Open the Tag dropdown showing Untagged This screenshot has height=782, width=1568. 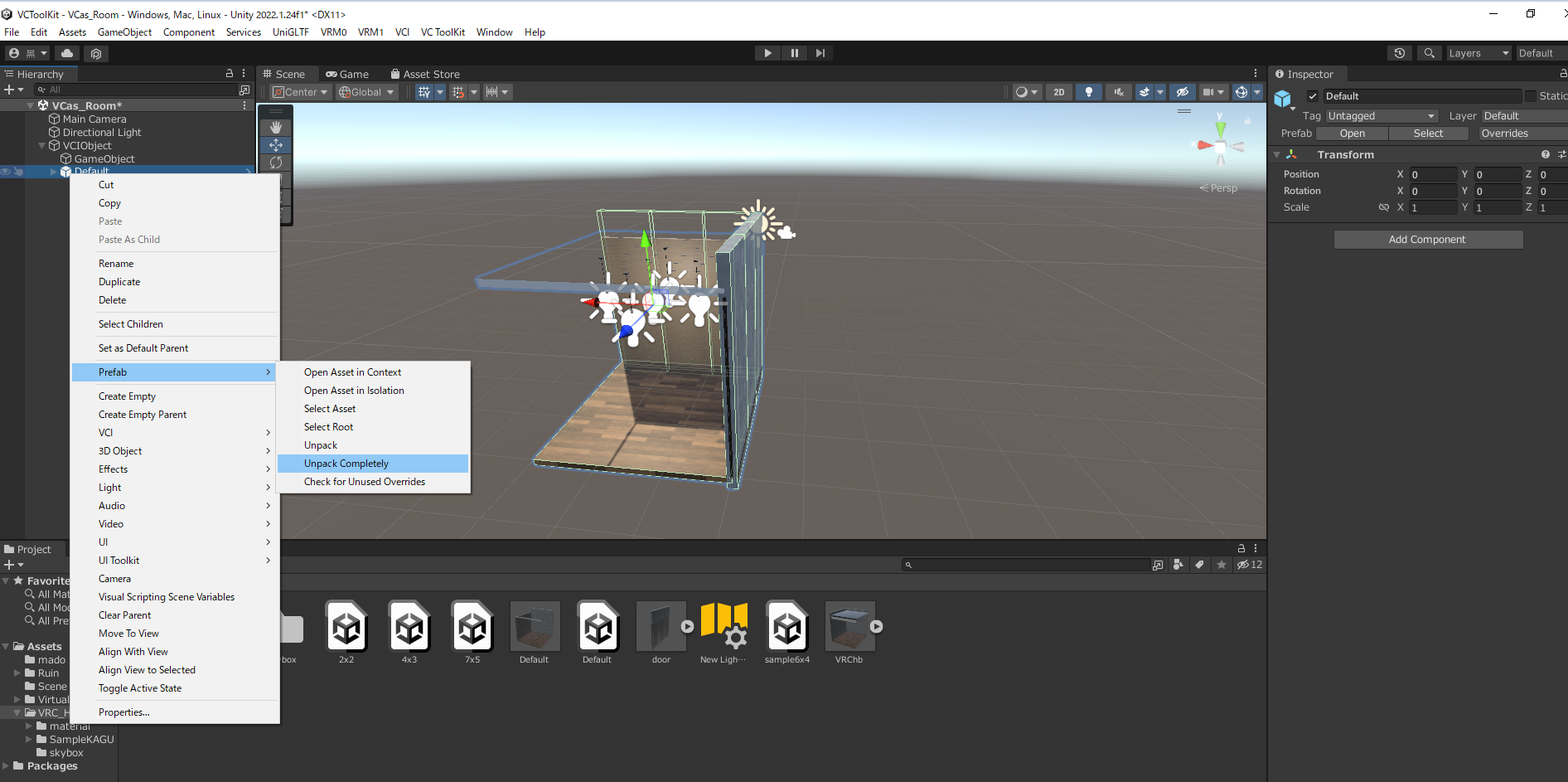(x=1382, y=116)
